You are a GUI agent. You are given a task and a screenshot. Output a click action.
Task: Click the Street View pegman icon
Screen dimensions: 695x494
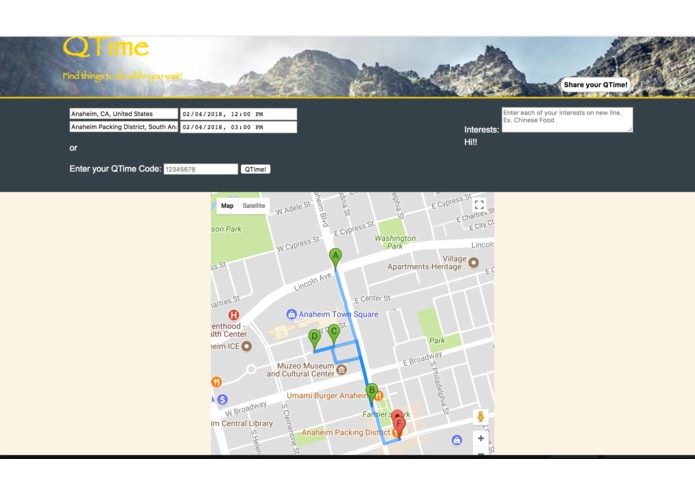tap(480, 416)
